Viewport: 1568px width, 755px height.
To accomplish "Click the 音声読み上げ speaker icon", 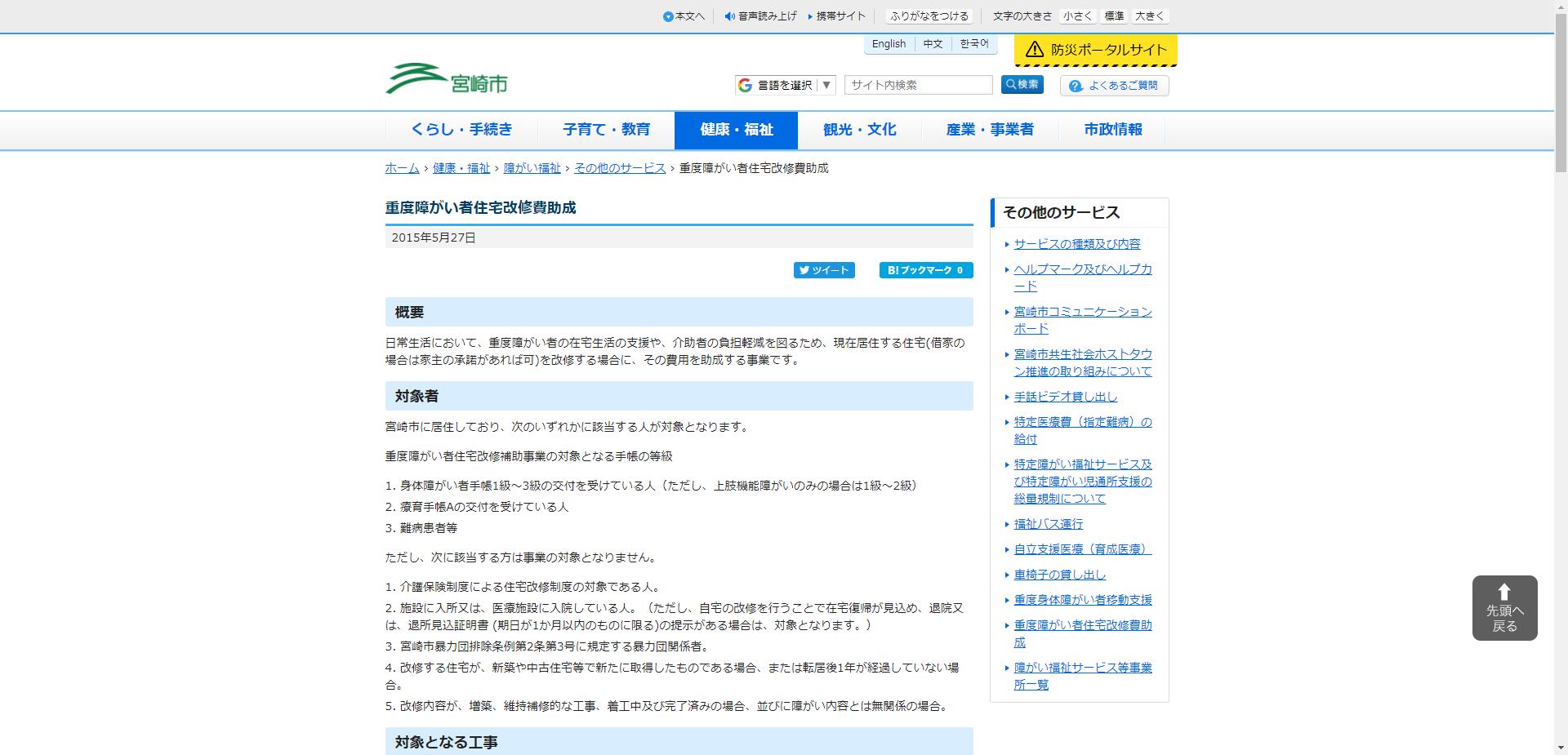I will coord(728,15).
